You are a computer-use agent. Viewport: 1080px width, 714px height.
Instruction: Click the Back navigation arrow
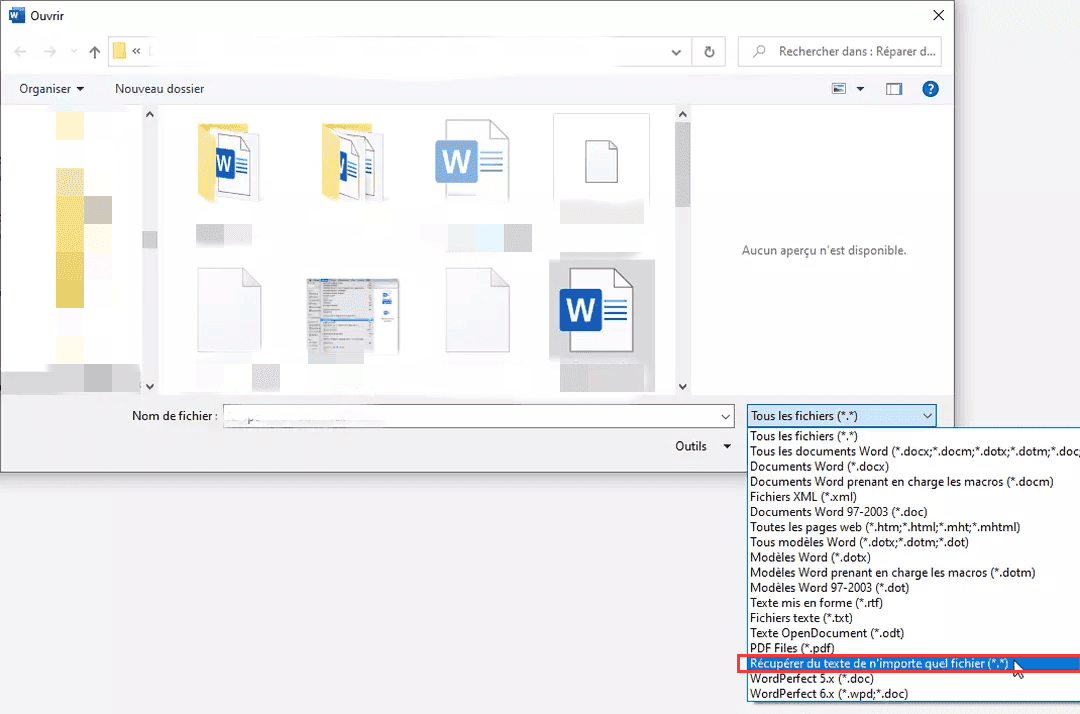pos(21,52)
